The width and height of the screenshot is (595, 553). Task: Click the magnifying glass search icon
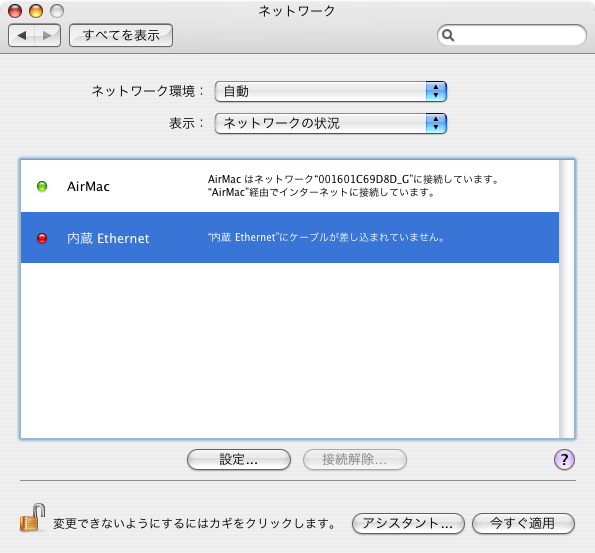point(448,35)
